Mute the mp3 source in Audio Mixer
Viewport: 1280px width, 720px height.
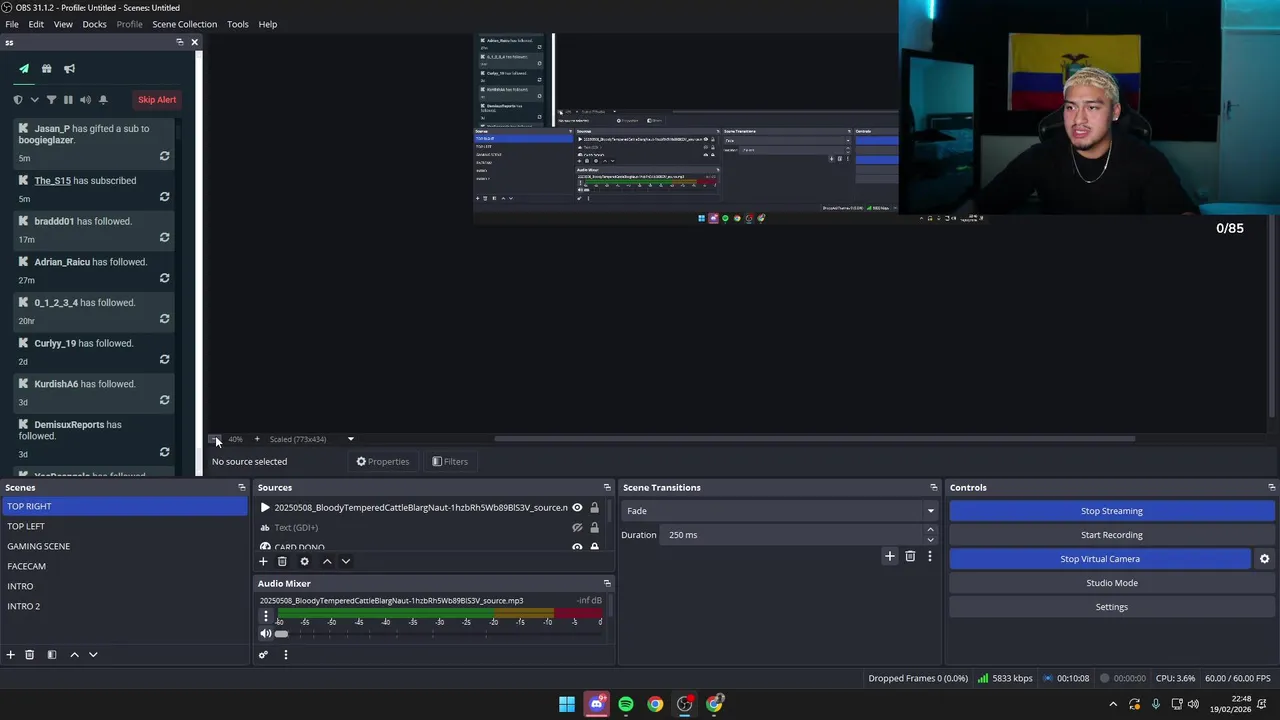tap(266, 634)
